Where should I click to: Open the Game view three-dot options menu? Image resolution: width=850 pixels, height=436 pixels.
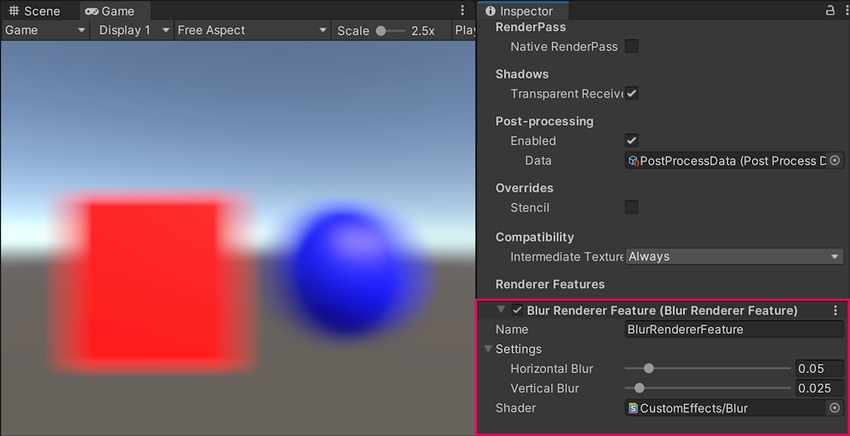coord(462,10)
